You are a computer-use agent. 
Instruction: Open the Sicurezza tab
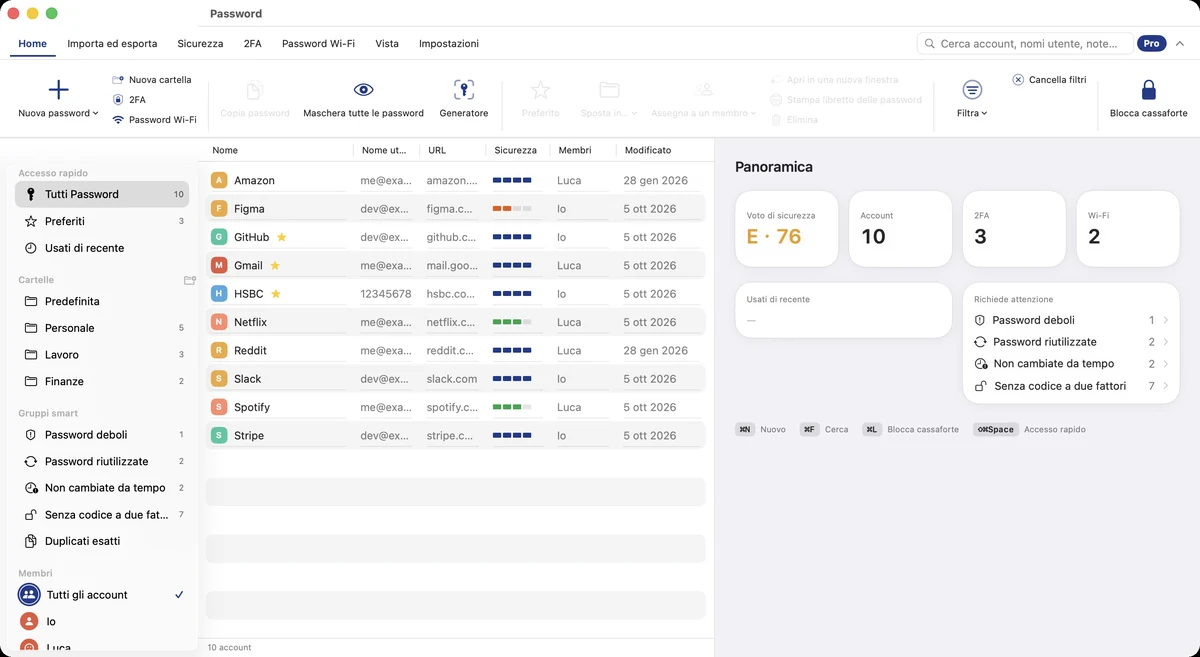pyautogui.click(x=200, y=44)
